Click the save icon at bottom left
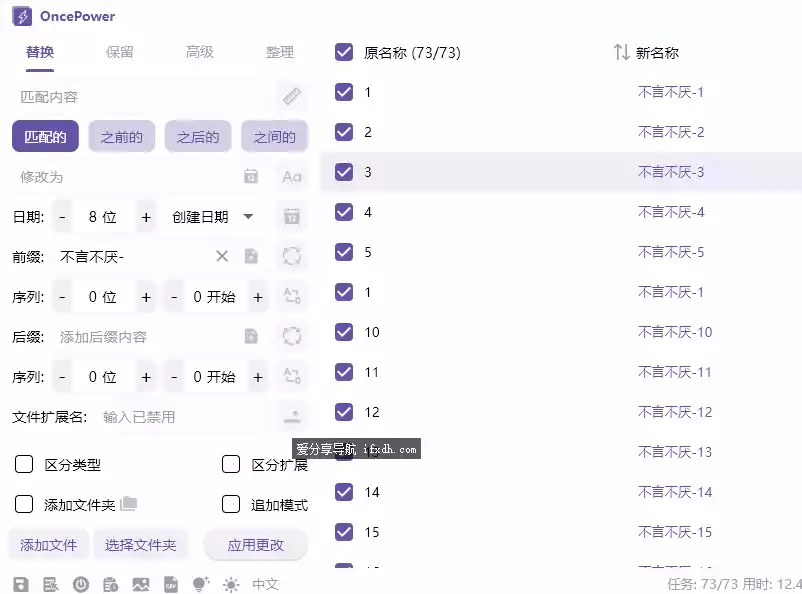 pyautogui.click(x=22, y=585)
